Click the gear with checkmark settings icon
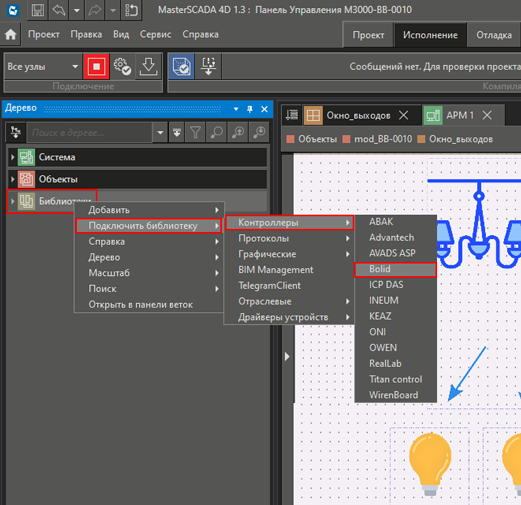Image resolution: width=521 pixels, height=505 pixels. (122, 66)
